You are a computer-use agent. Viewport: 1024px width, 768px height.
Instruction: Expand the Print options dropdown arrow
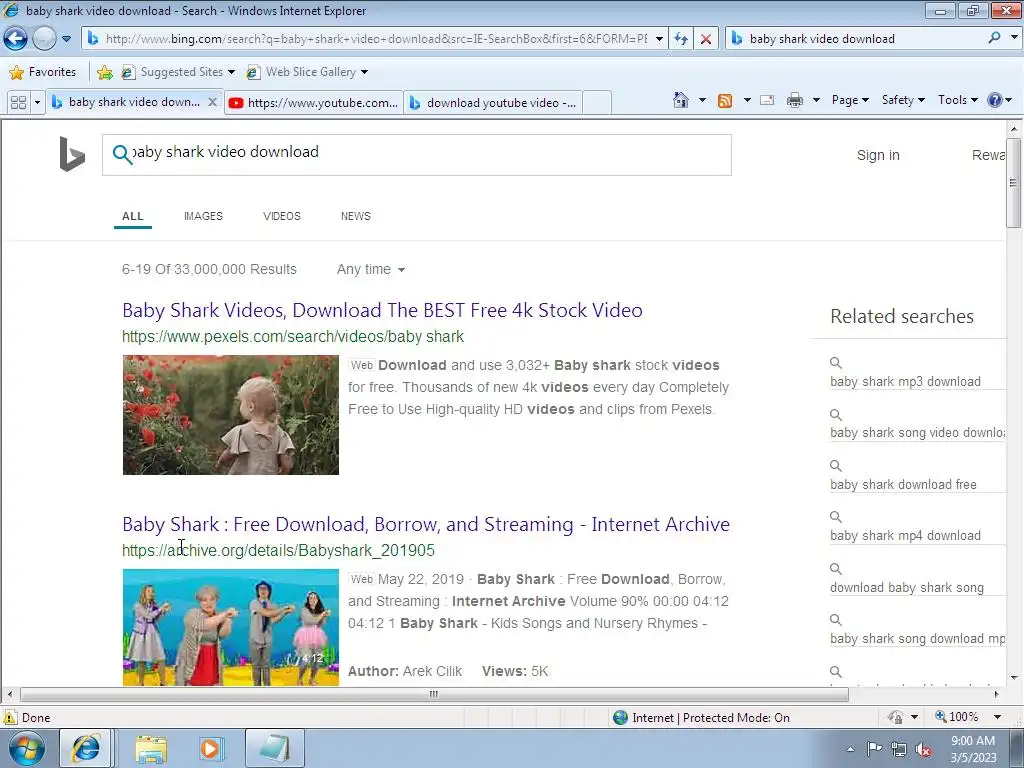tap(816, 100)
